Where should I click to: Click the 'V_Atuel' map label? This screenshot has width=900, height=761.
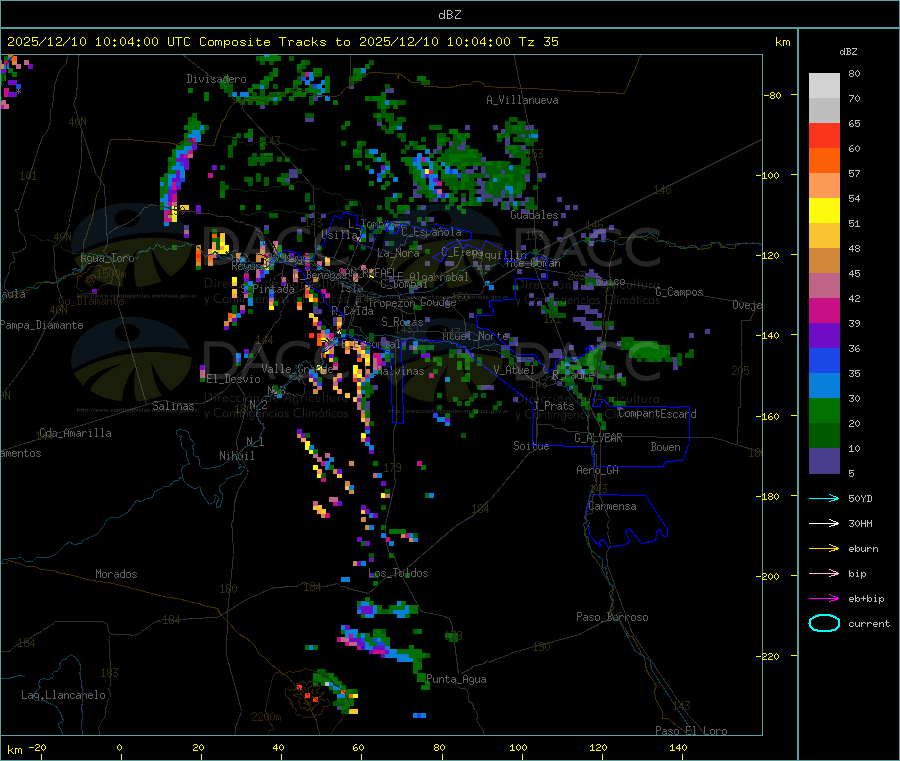[x=514, y=370]
